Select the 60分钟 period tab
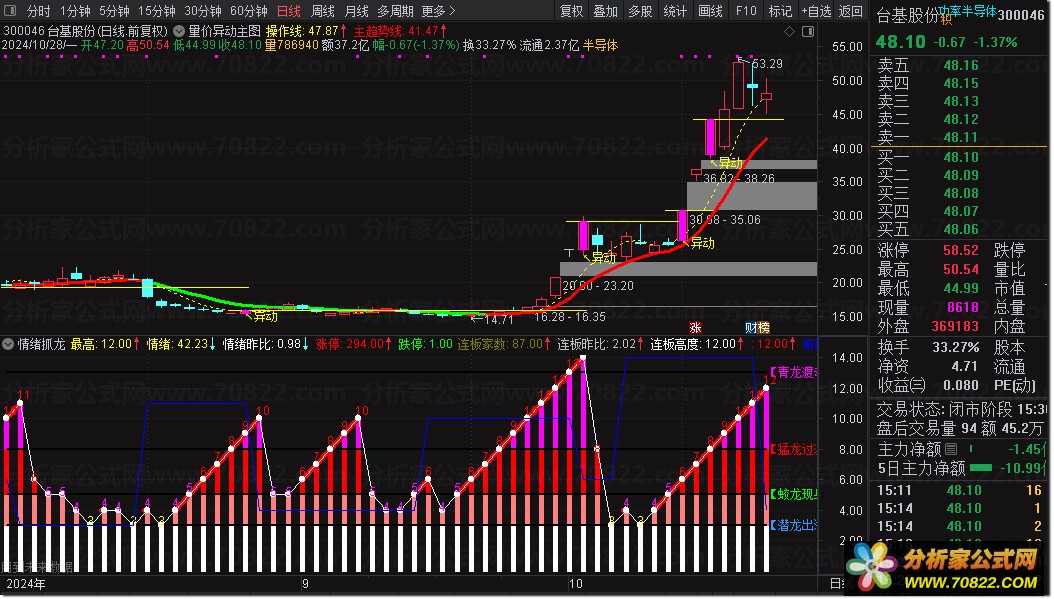Viewport: 1054px width, 599px height. point(249,11)
